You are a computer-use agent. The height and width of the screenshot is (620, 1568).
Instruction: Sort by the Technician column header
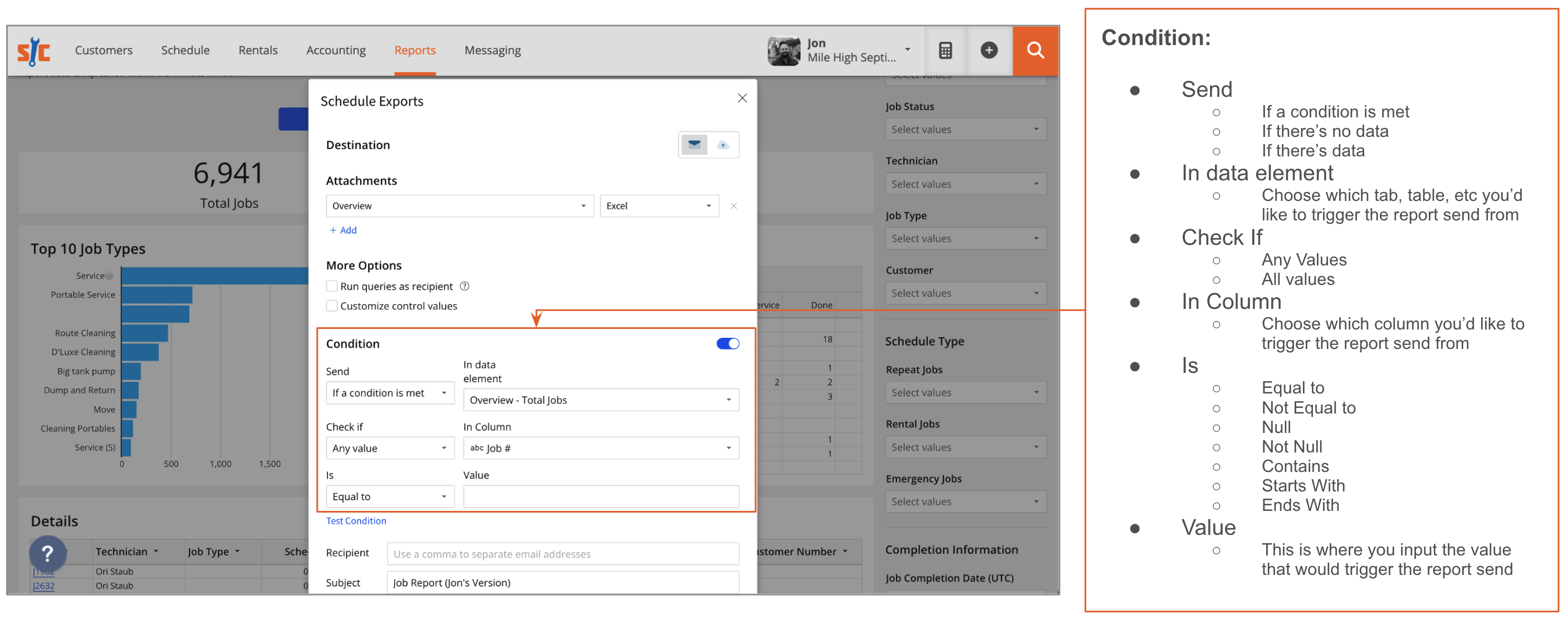(126, 553)
